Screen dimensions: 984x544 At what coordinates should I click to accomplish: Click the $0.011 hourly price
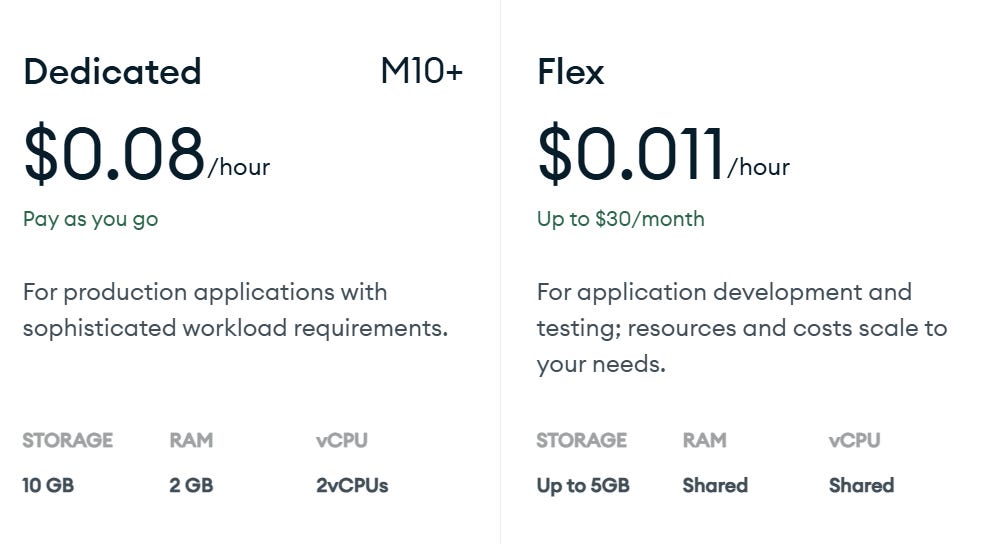coord(630,155)
